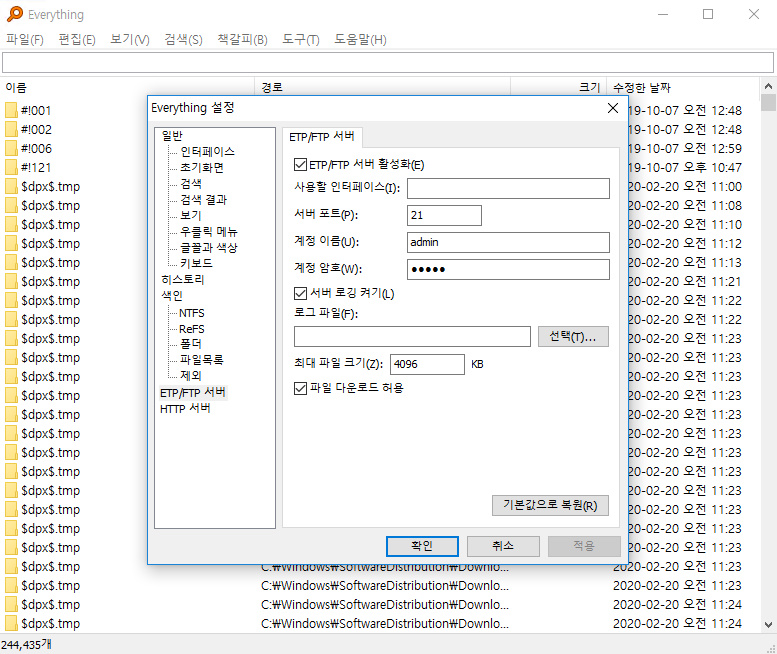This screenshot has width=777, height=654.
Task: Select 일반 in settings tree
Action: click(172, 135)
